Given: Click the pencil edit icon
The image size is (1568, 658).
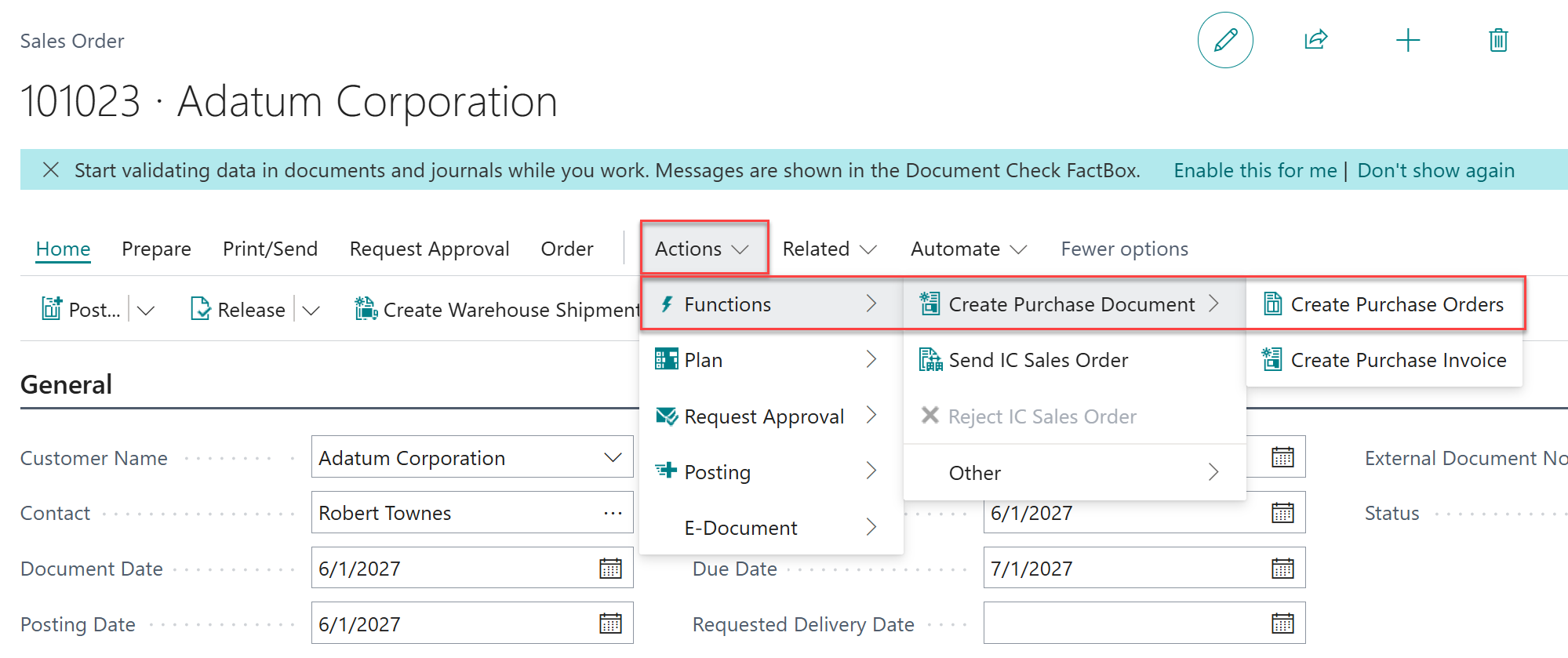Looking at the screenshot, I should [x=1225, y=40].
